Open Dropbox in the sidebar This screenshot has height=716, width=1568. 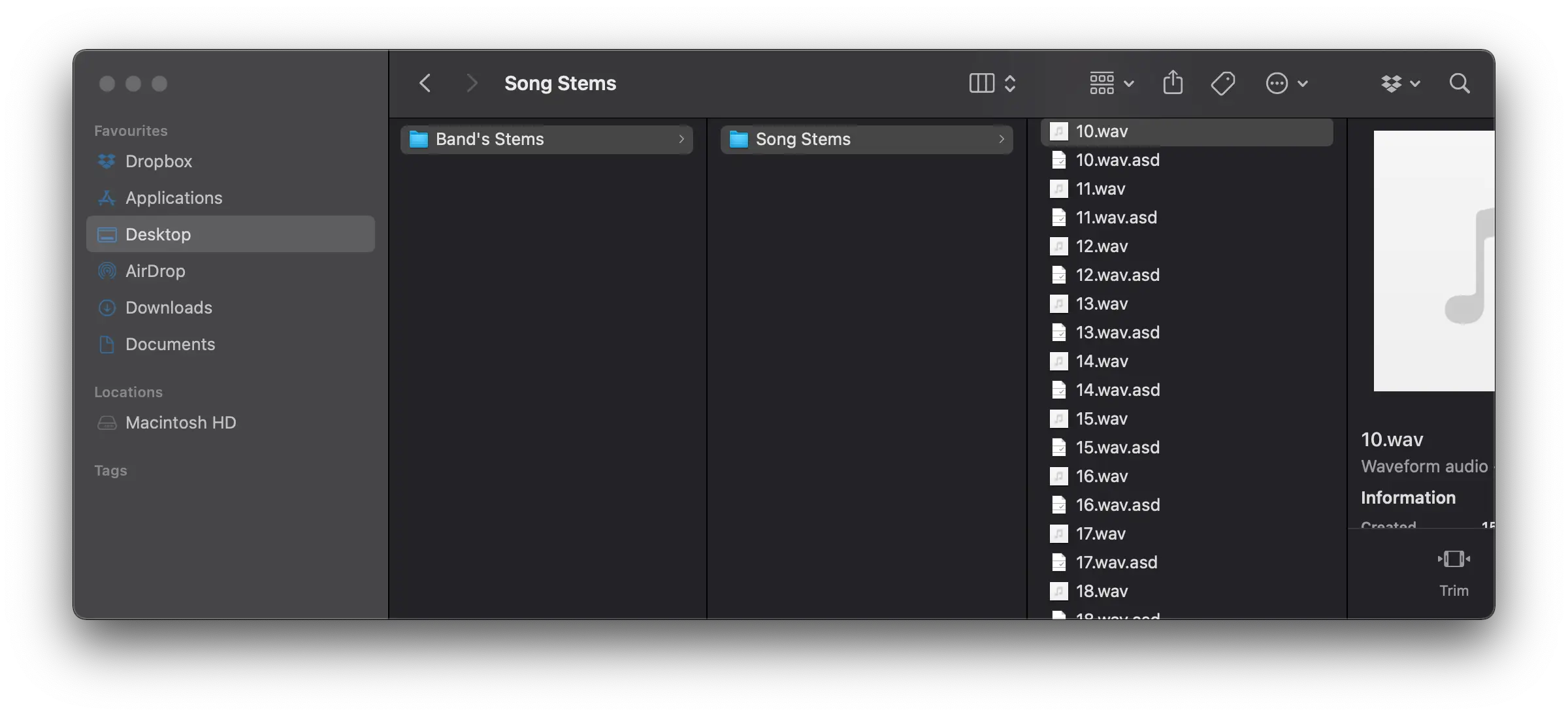click(158, 161)
